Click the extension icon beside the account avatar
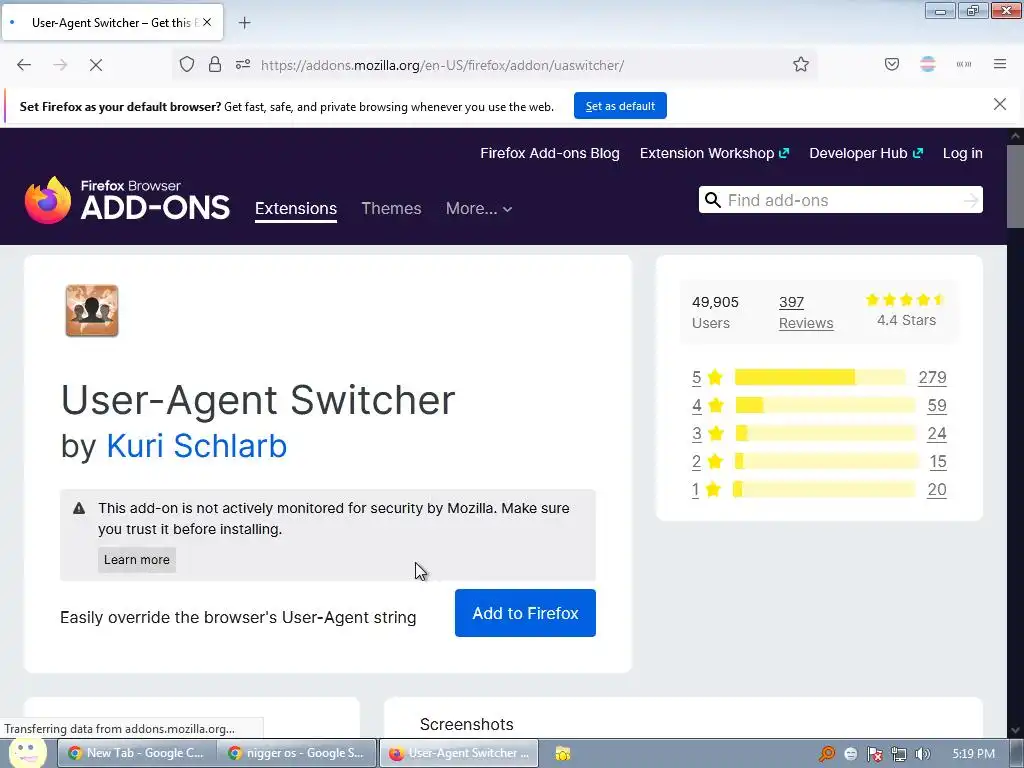 pyautogui.click(x=964, y=64)
